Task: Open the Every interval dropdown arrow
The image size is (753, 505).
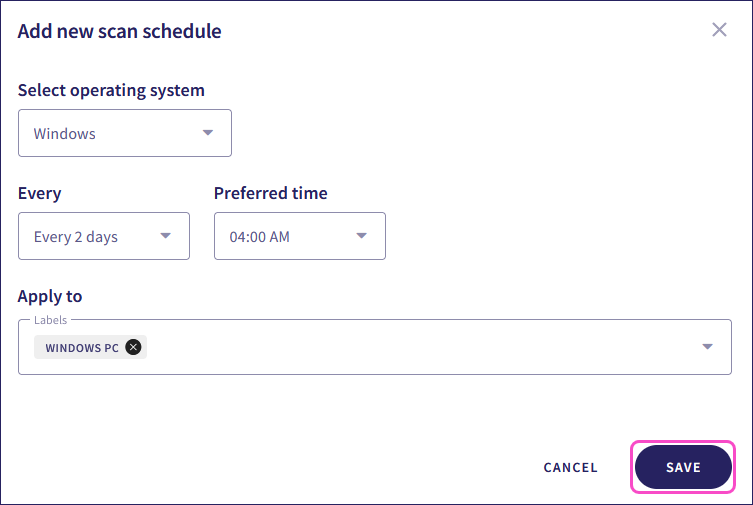Action: 166,237
